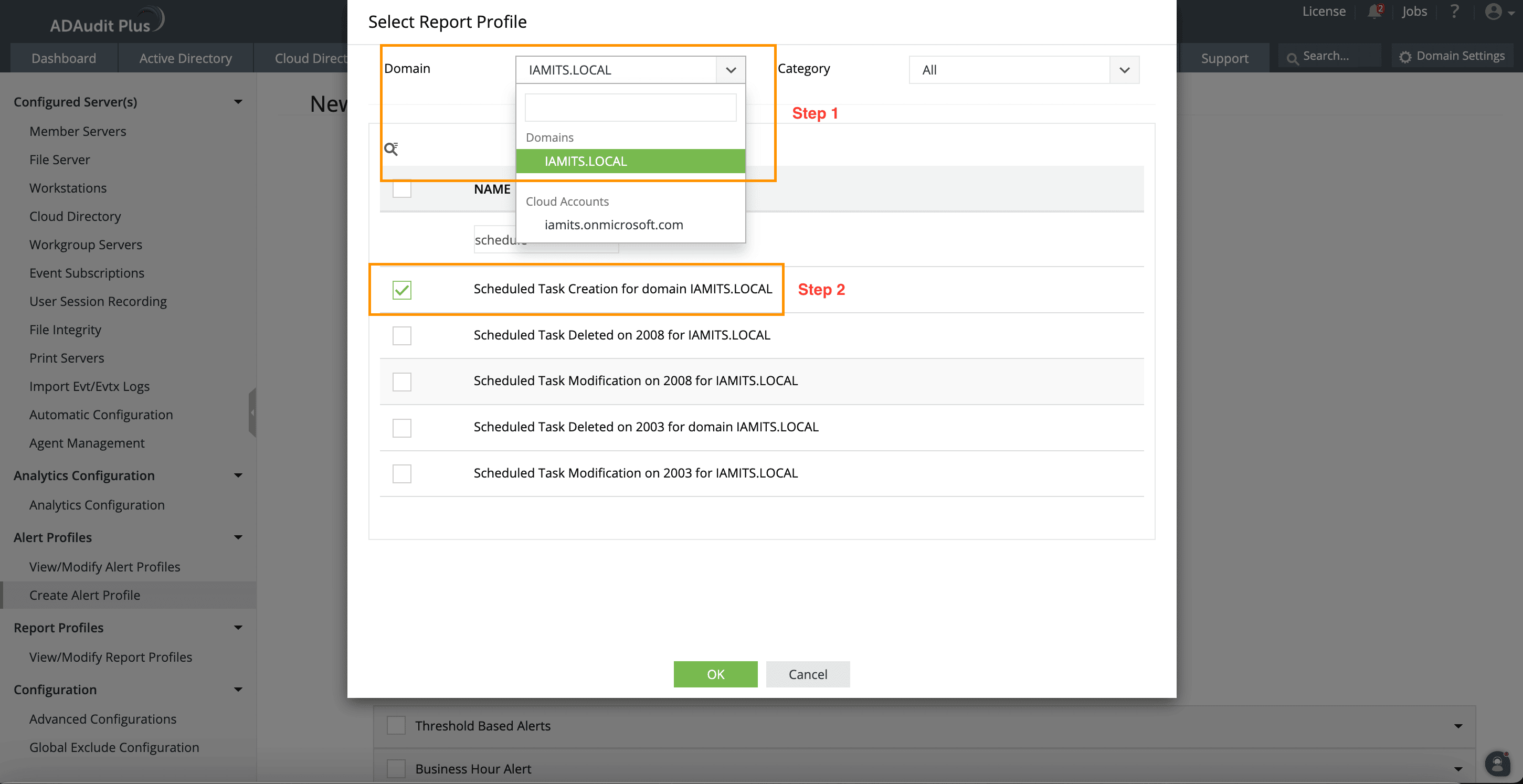Image resolution: width=1523 pixels, height=784 pixels.
Task: Toggle the select-all checkbox beside NAME
Action: point(402,188)
